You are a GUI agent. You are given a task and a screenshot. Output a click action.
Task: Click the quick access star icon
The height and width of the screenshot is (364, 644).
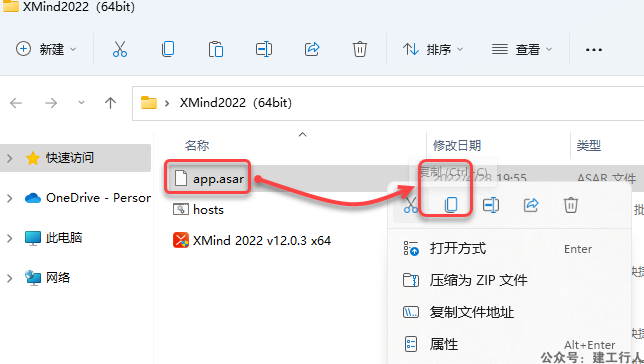[x=33, y=158]
